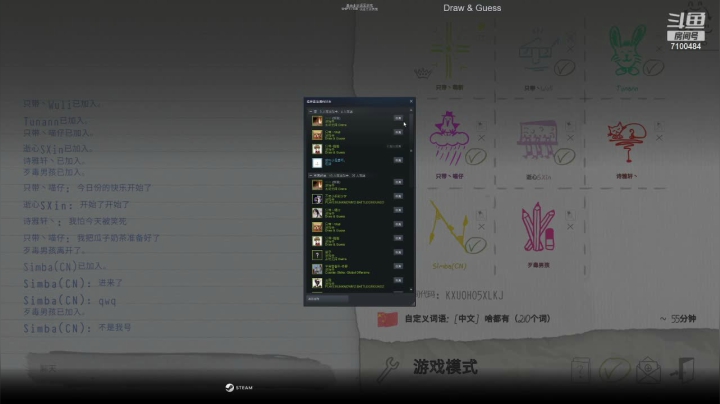This screenshot has height=404, width=720.
Task: Click the ready checkmark on Simba(CN)'s card
Action: [x=476, y=245]
